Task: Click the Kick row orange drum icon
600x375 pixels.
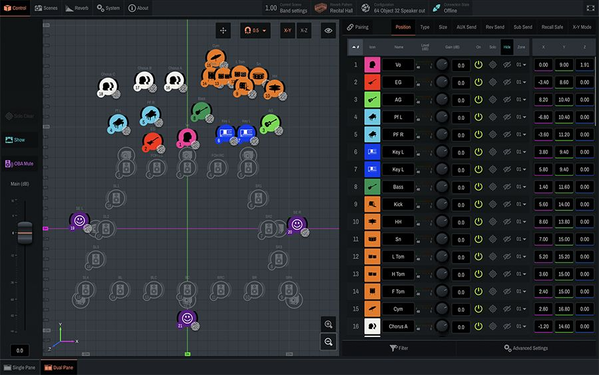Action: [372, 204]
